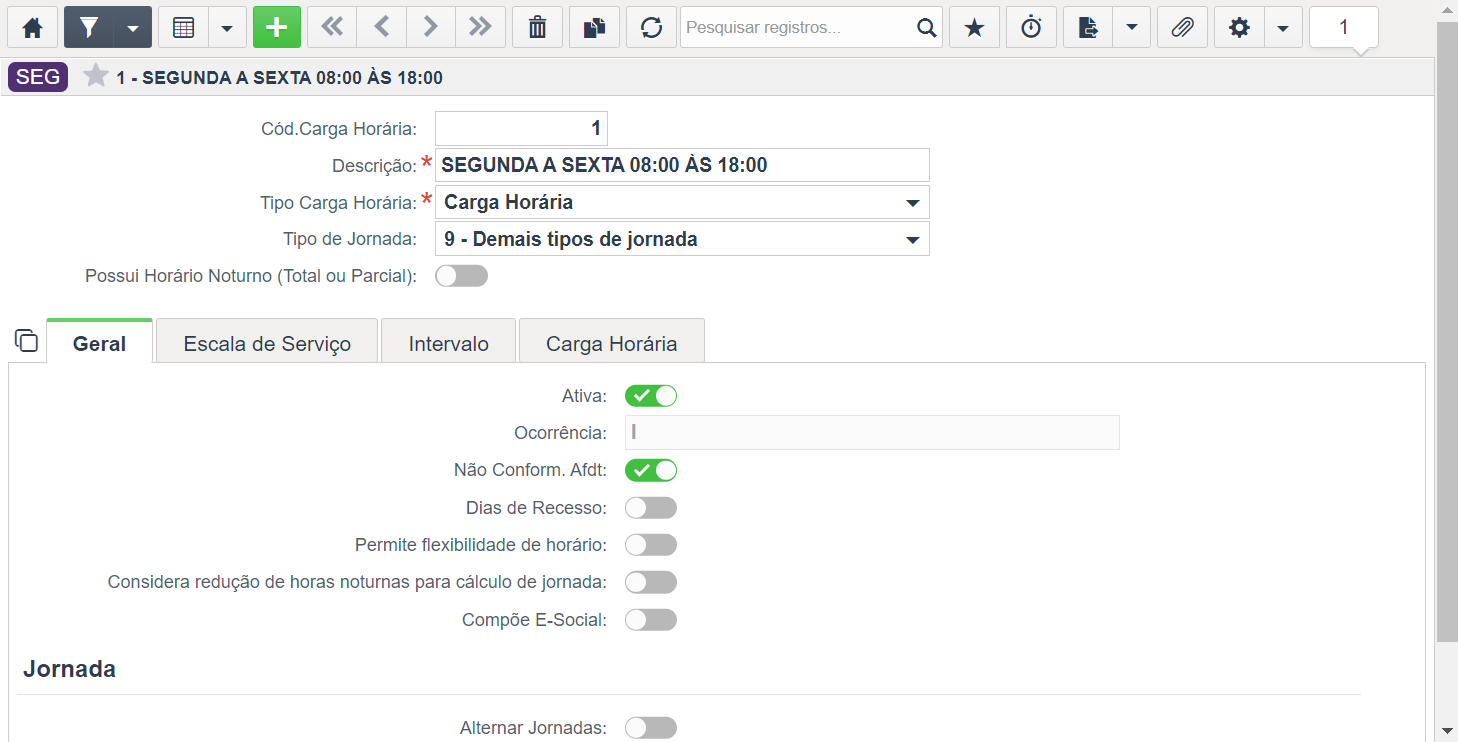Select the Geral tab
The image size is (1458, 742).
(x=99, y=343)
